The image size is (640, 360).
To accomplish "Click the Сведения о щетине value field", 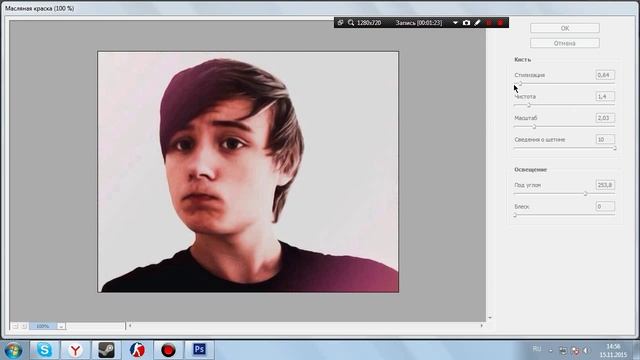I will 605,140.
